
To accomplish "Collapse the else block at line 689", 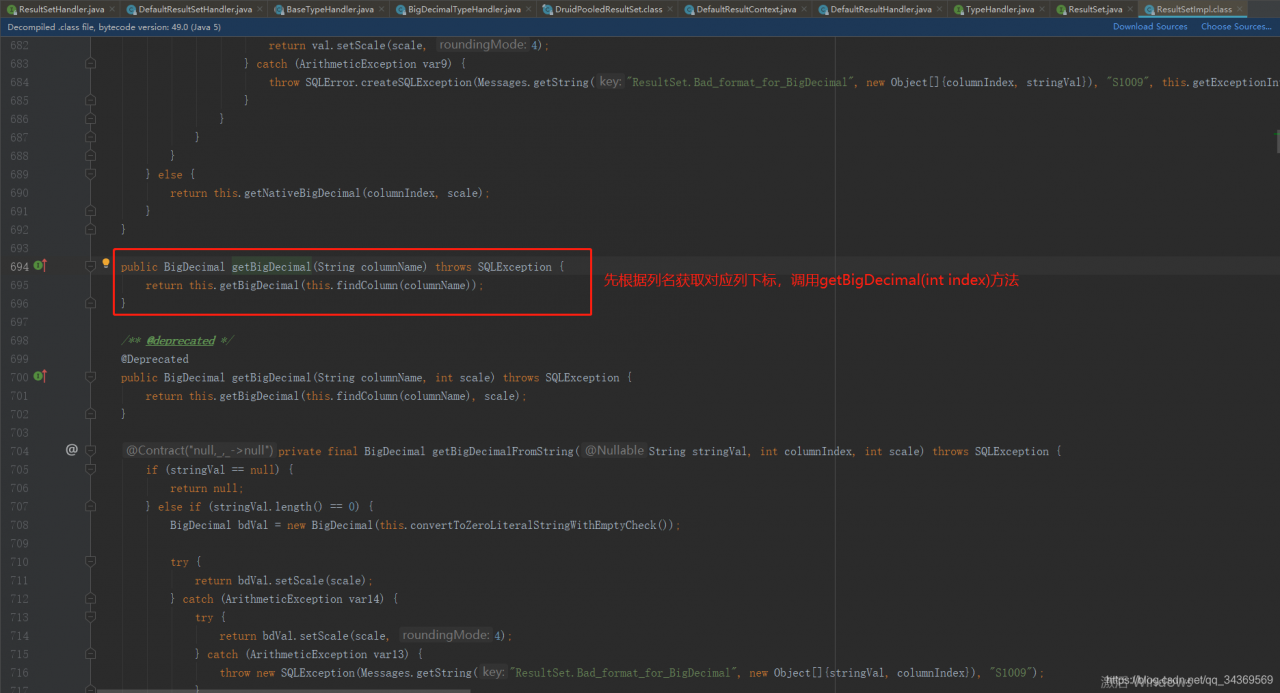I will click(90, 174).
